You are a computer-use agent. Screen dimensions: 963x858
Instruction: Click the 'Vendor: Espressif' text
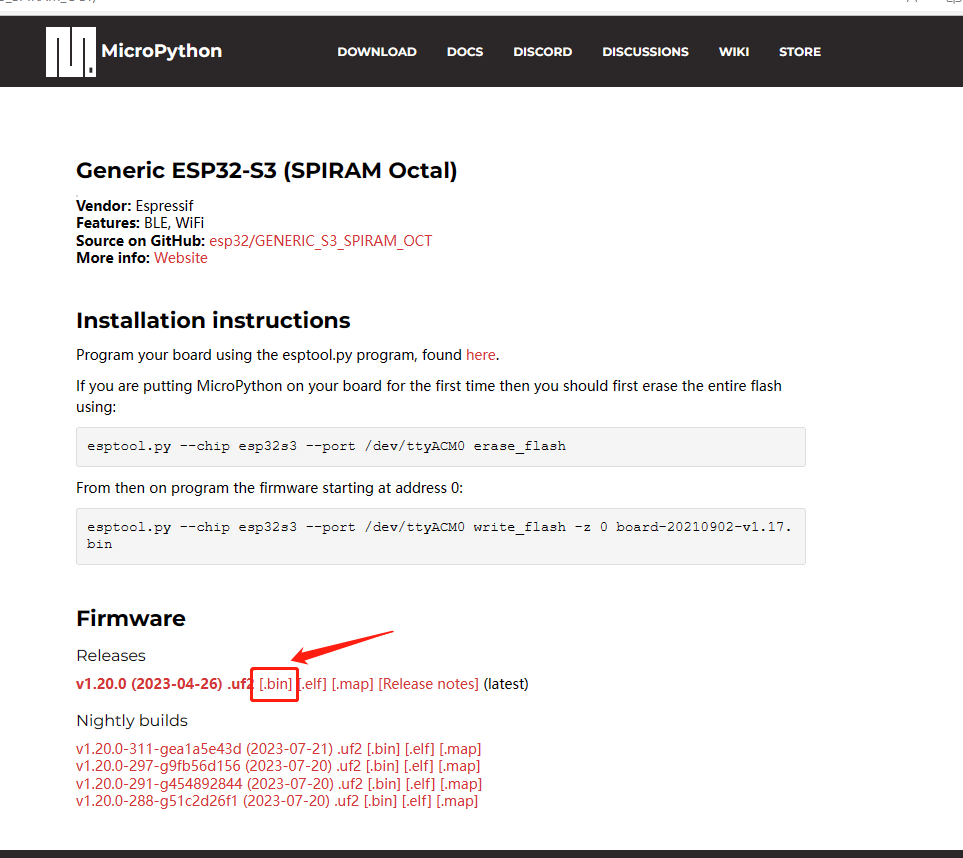pyautogui.click(x=135, y=206)
